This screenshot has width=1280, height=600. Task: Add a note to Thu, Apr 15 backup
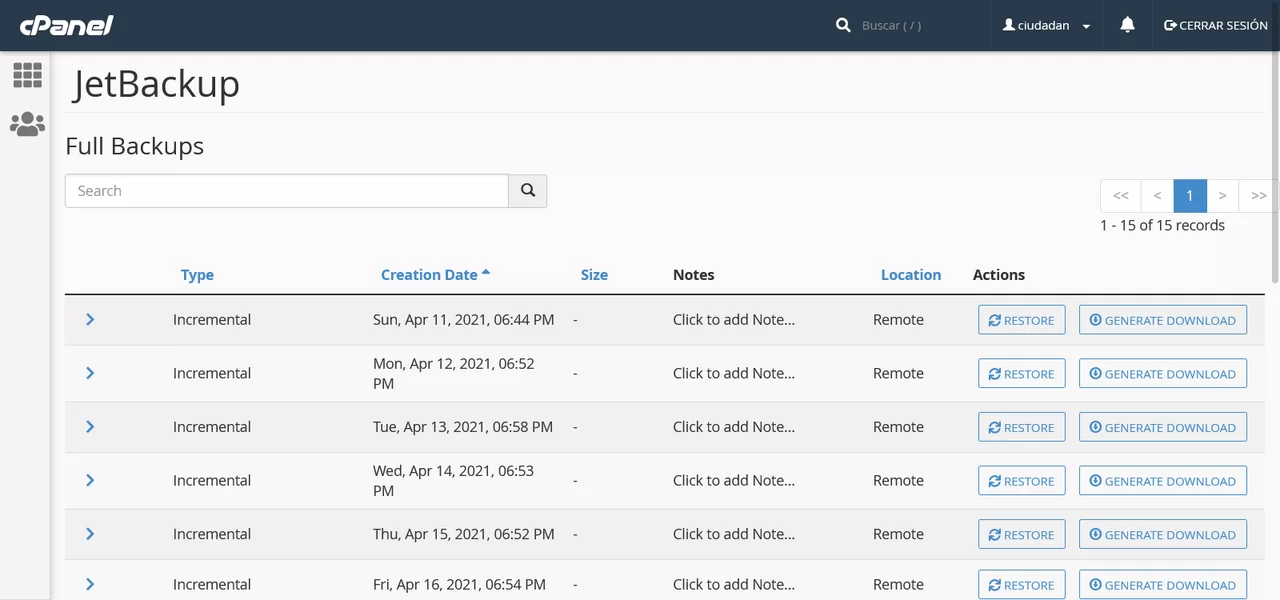point(734,534)
